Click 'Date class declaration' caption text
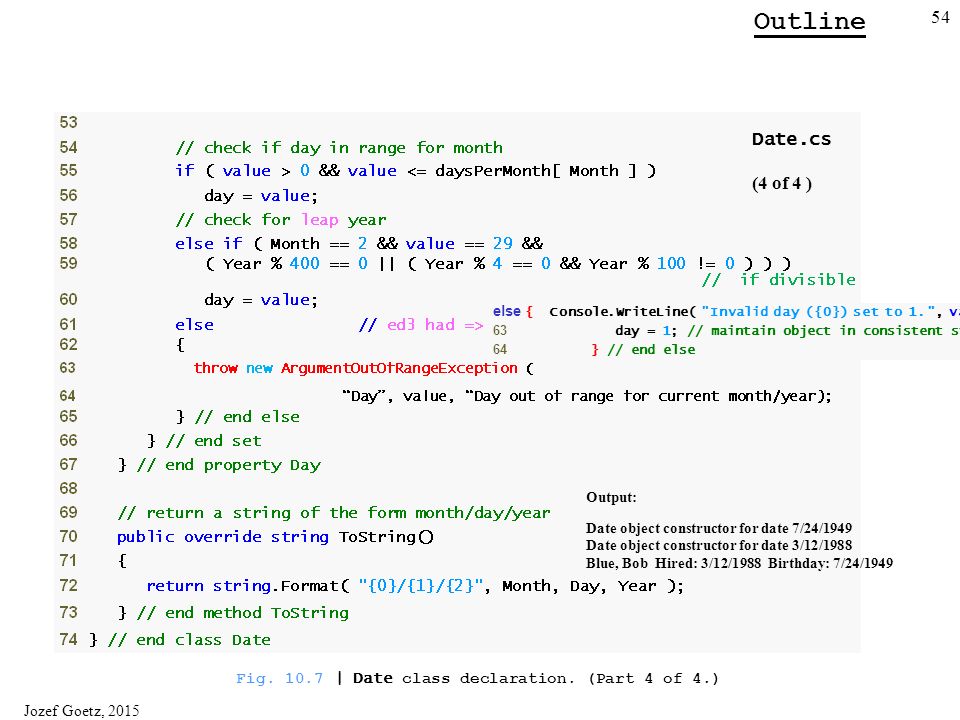This screenshot has width=960, height=720. click(x=463, y=678)
